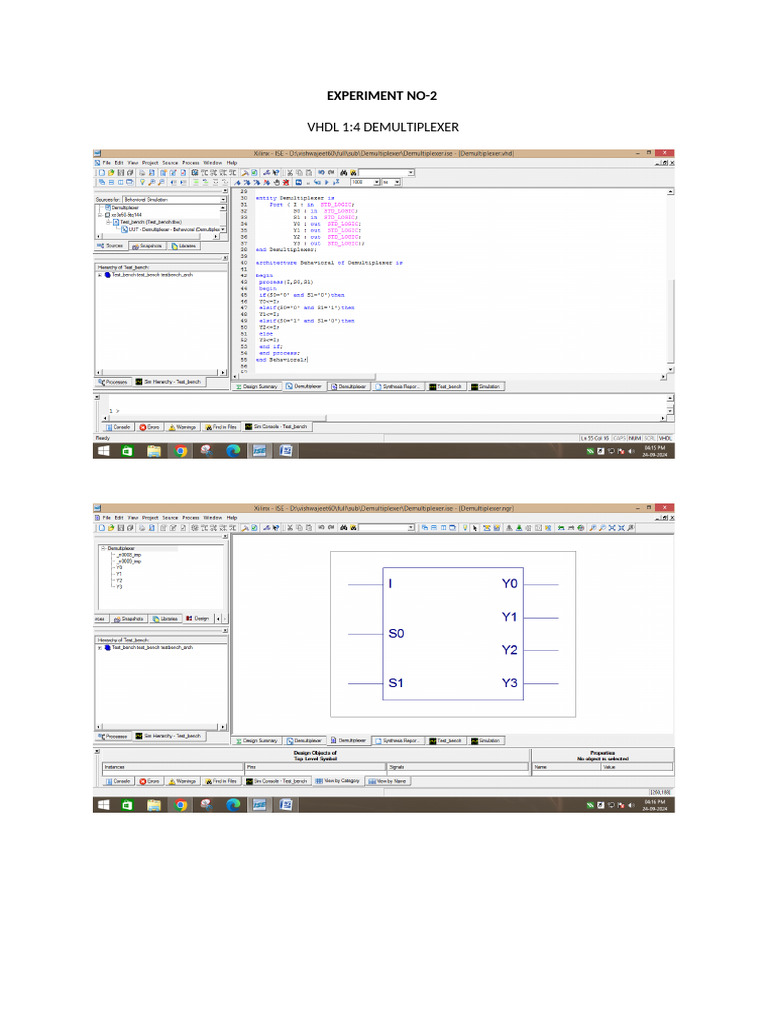
Task: Switch to Sources tab in upper window
Action: pos(111,246)
